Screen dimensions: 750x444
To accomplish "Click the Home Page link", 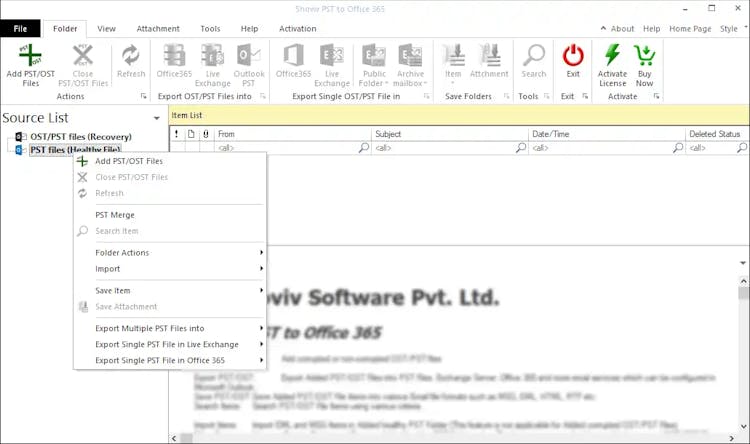I will click(690, 29).
